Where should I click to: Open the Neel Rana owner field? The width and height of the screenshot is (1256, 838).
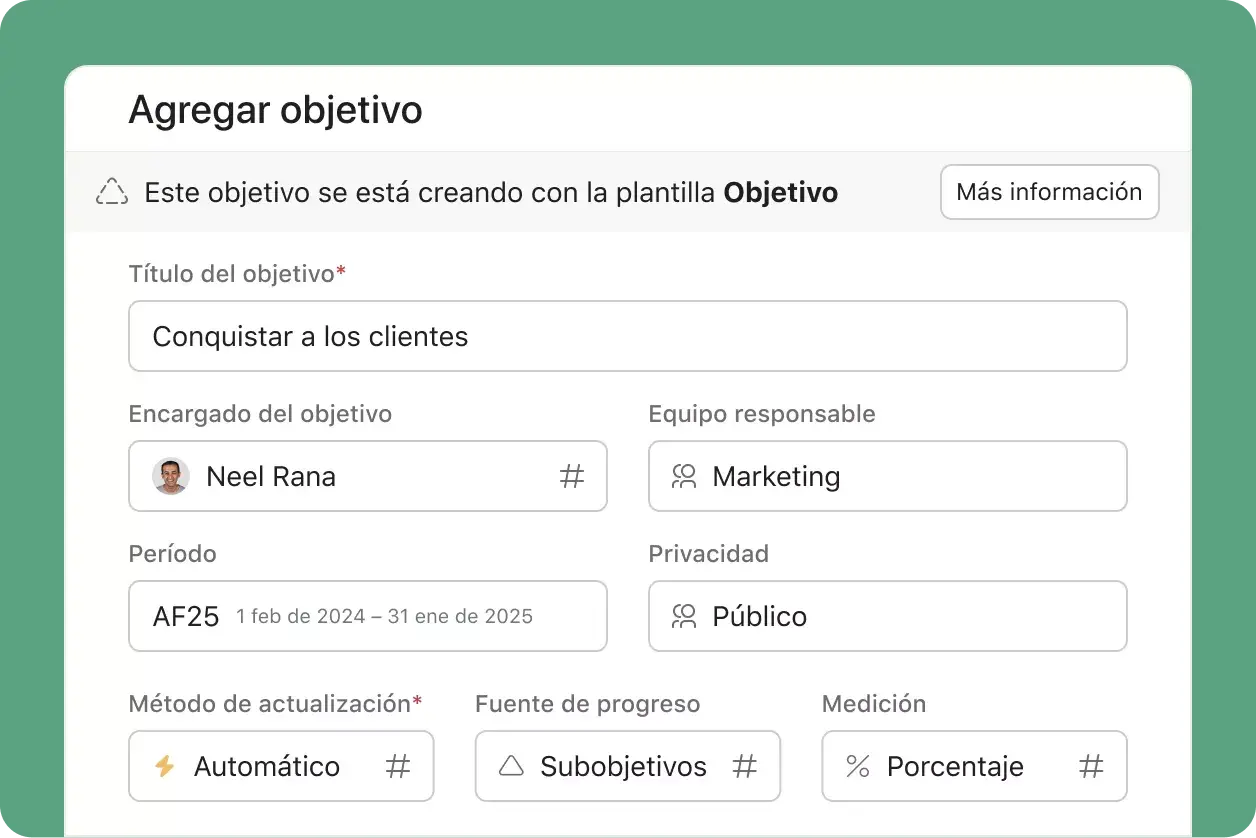(368, 476)
